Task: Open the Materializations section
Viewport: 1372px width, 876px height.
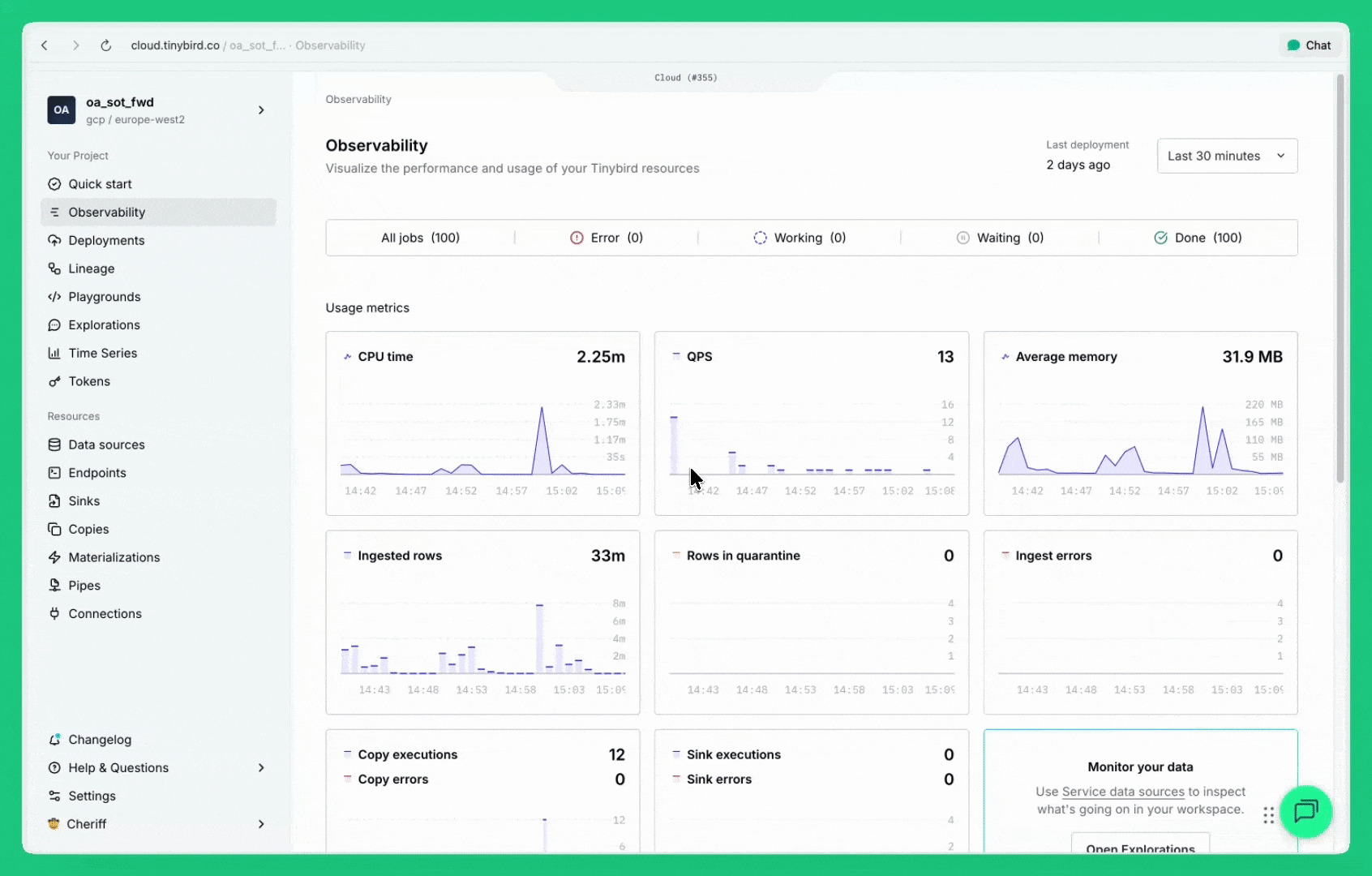Action: click(114, 557)
